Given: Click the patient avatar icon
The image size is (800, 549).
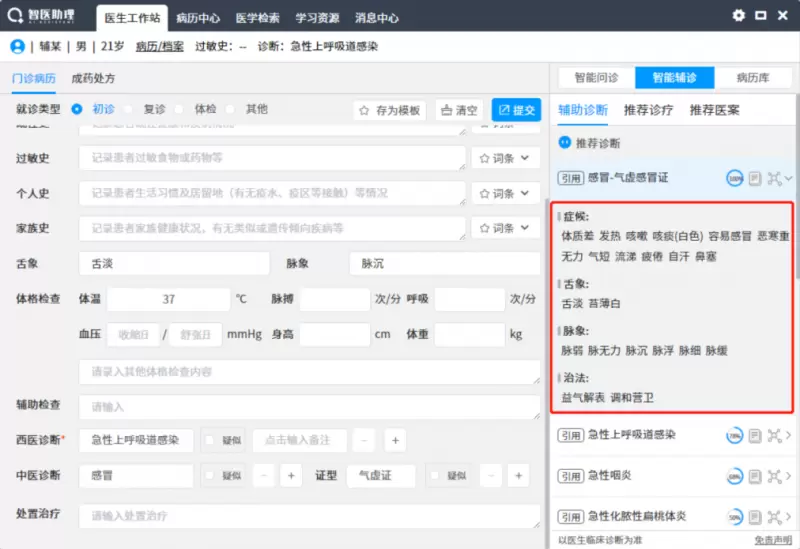Looking at the screenshot, I should (x=17, y=46).
